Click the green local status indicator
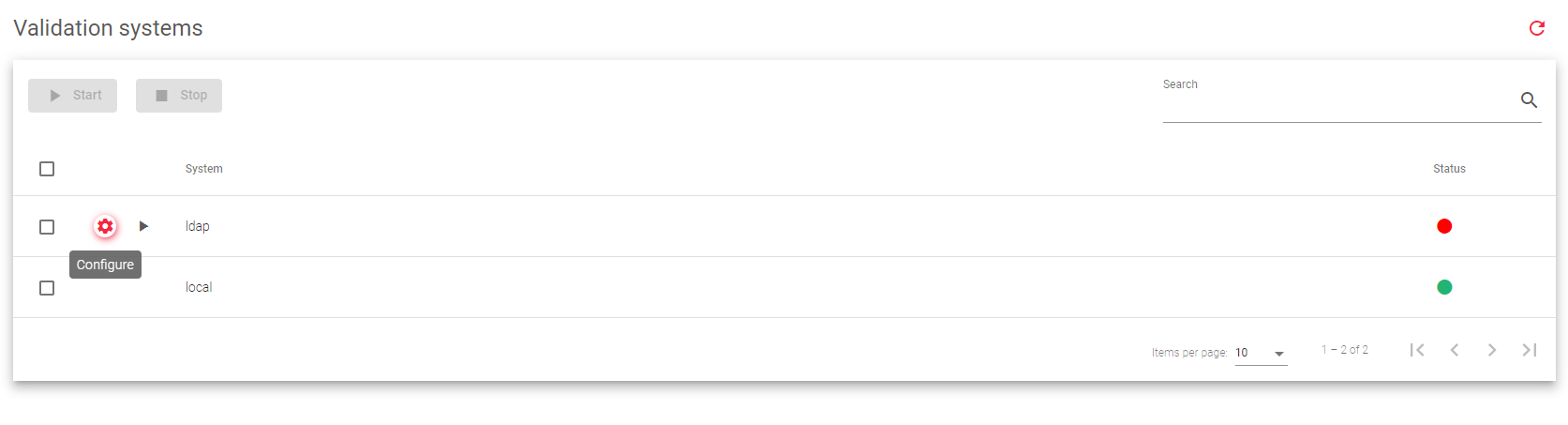The image size is (1568, 425). 1444,287
